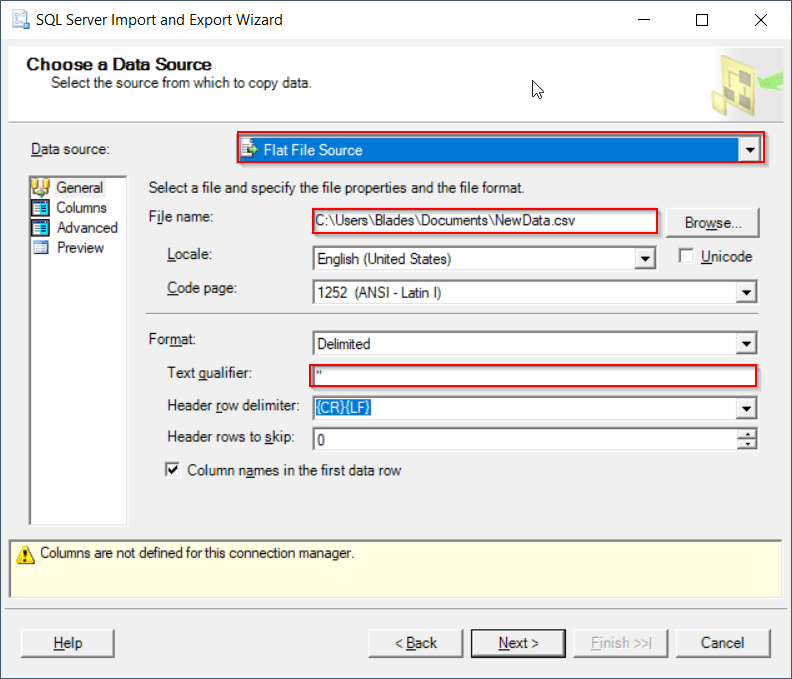Minimize the wizard window
The image size is (792, 679).
644,20
